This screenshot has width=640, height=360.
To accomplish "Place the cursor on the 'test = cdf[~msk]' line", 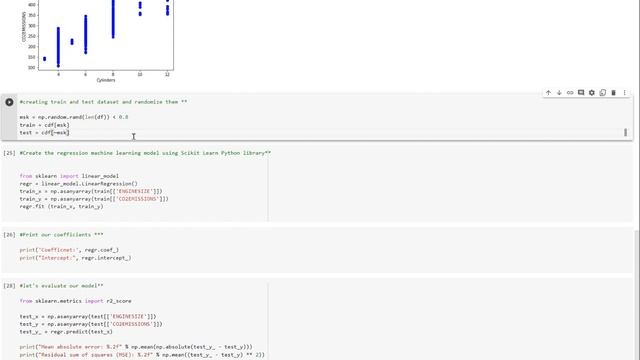I will point(44,133).
